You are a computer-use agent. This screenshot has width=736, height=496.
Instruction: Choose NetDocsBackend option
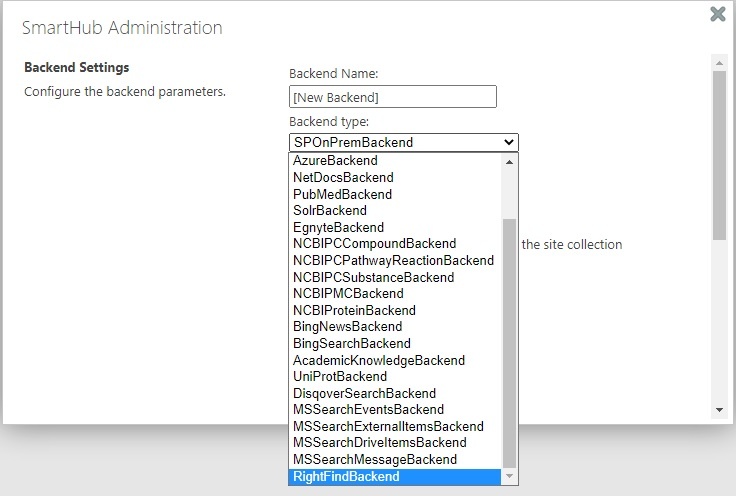(343, 178)
